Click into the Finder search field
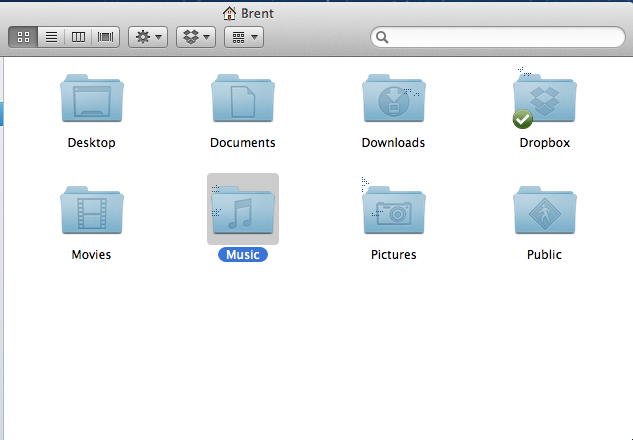Viewport: 633px width, 440px height. tap(498, 37)
